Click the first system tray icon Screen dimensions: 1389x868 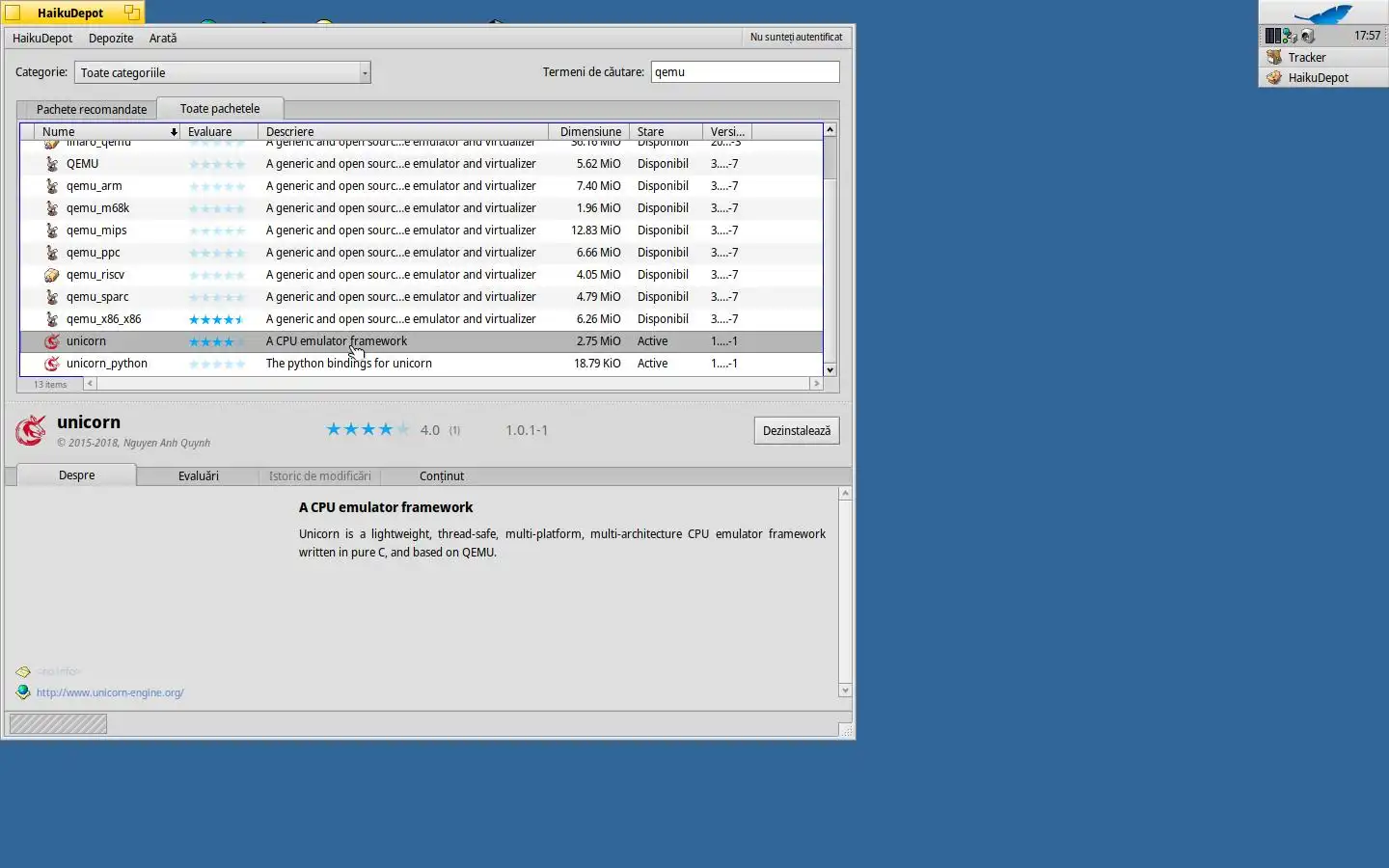[1273, 36]
